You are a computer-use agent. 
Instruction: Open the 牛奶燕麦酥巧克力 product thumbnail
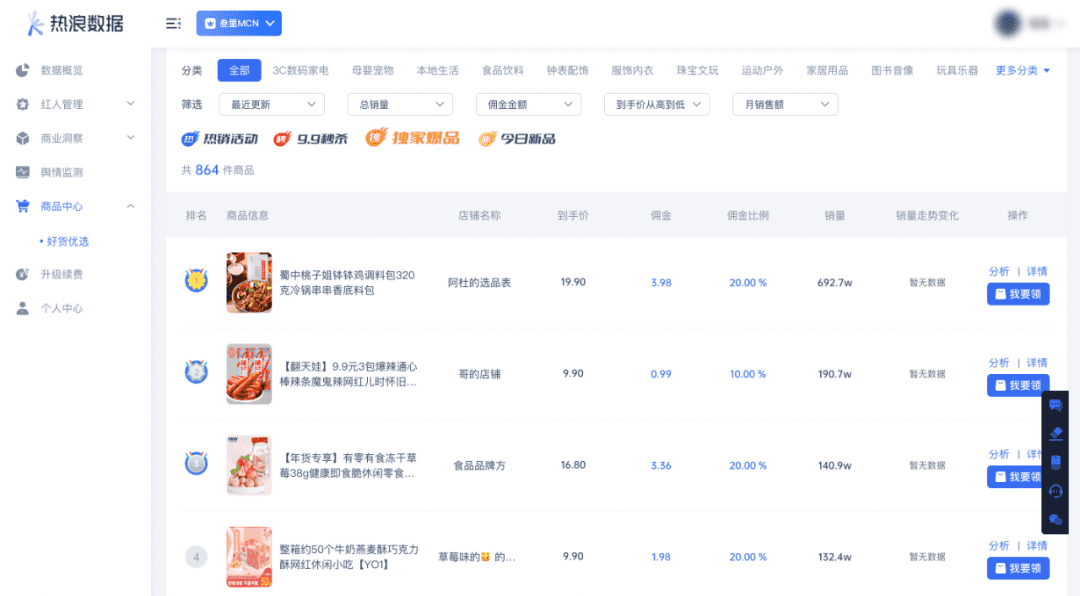tap(249, 557)
